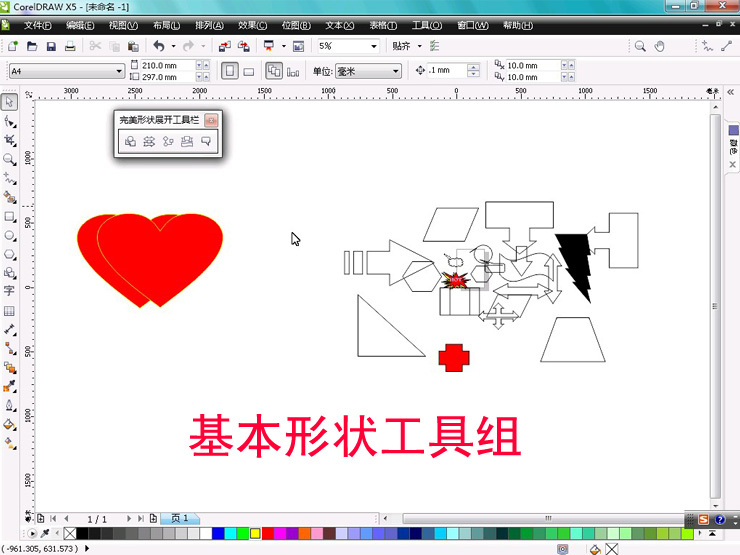
Task: Select the Ellipse tool
Action: [10, 236]
